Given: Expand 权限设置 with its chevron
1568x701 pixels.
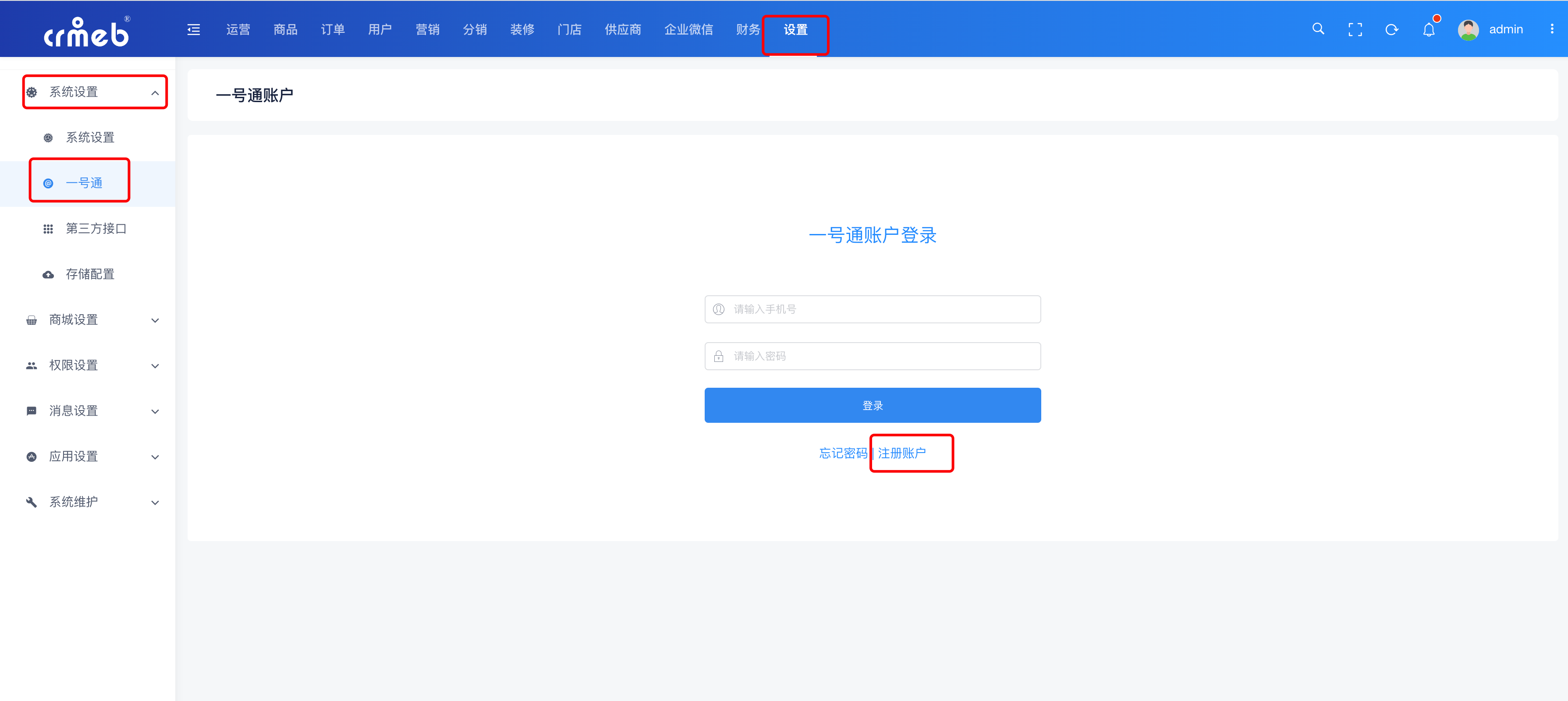Looking at the screenshot, I should (x=155, y=366).
